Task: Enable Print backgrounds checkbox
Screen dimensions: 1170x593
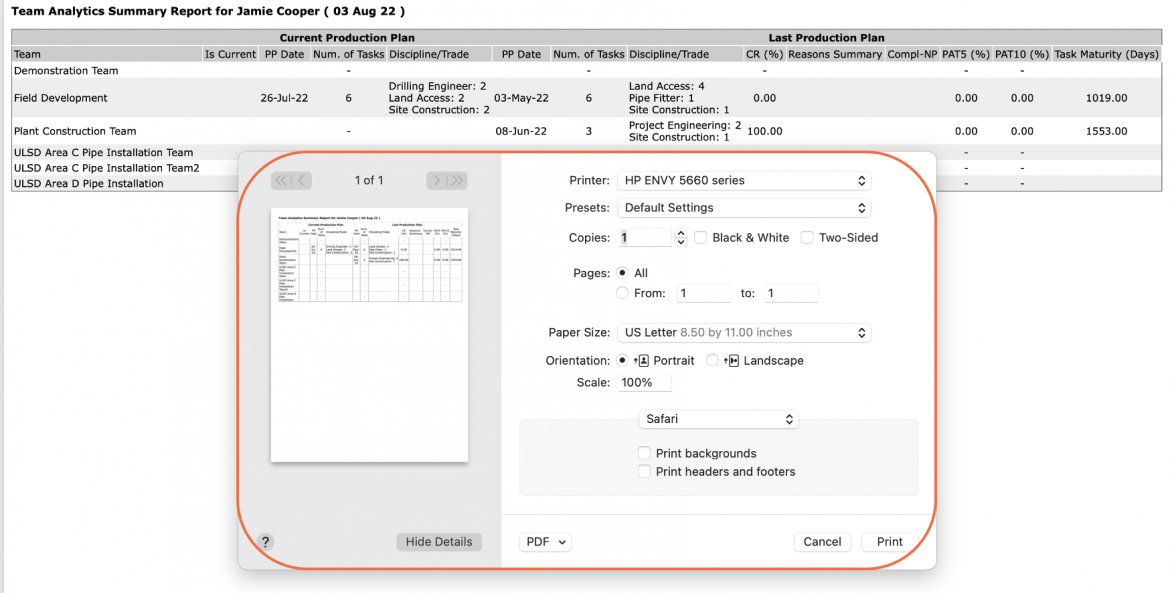Action: (644, 453)
